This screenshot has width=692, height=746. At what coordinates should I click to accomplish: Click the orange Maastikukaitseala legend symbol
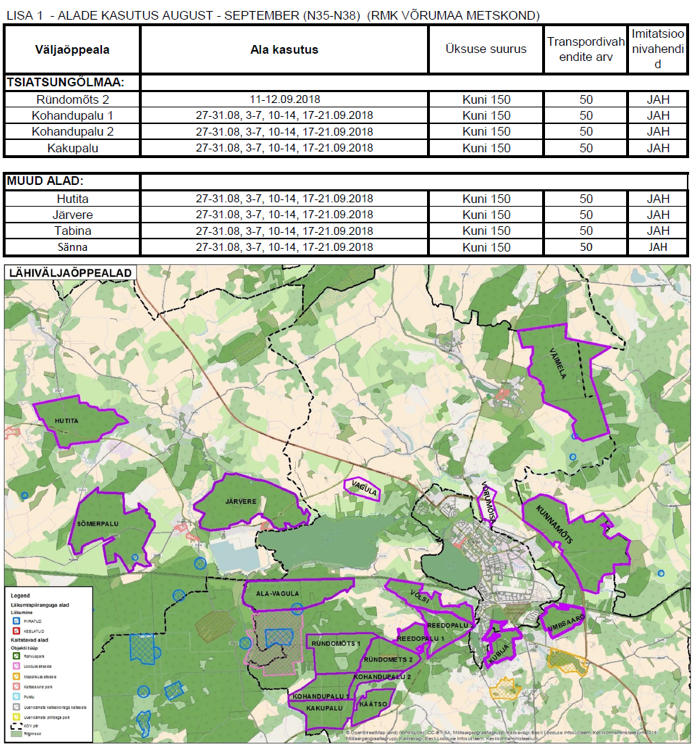16,676
